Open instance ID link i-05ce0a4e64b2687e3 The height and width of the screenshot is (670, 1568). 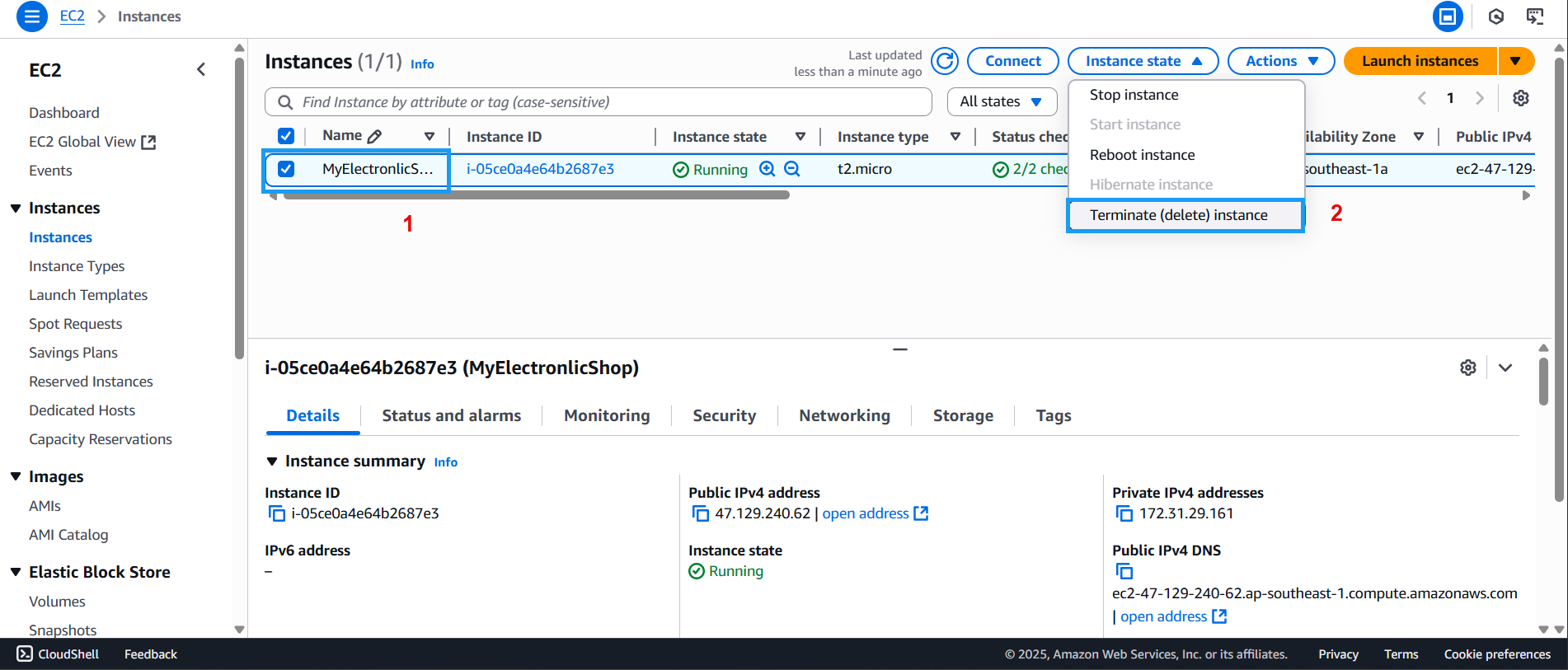(540, 169)
